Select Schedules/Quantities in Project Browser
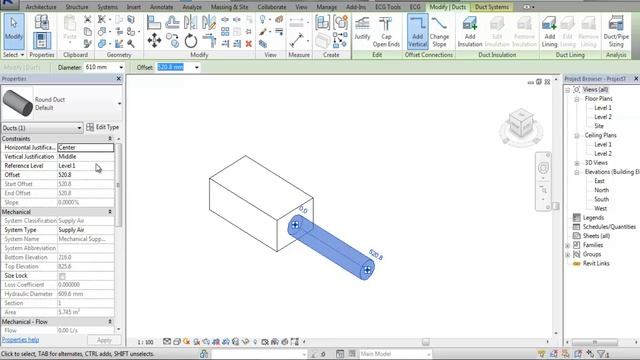This screenshot has width=640, height=360. [x=609, y=227]
